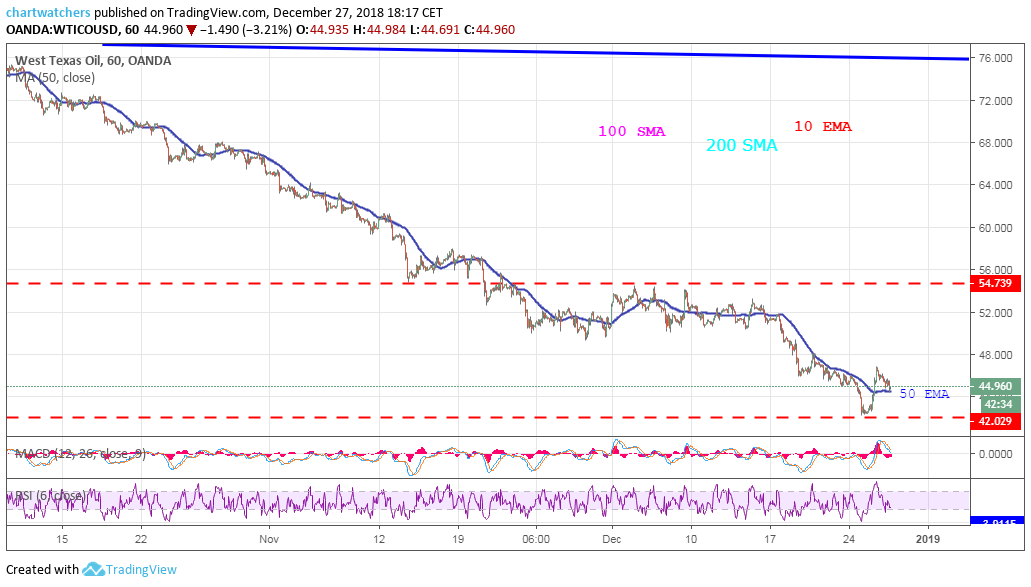Select the RSI (6, close) indicator label
The width and height of the screenshot is (1031, 587).
[x=49, y=495]
